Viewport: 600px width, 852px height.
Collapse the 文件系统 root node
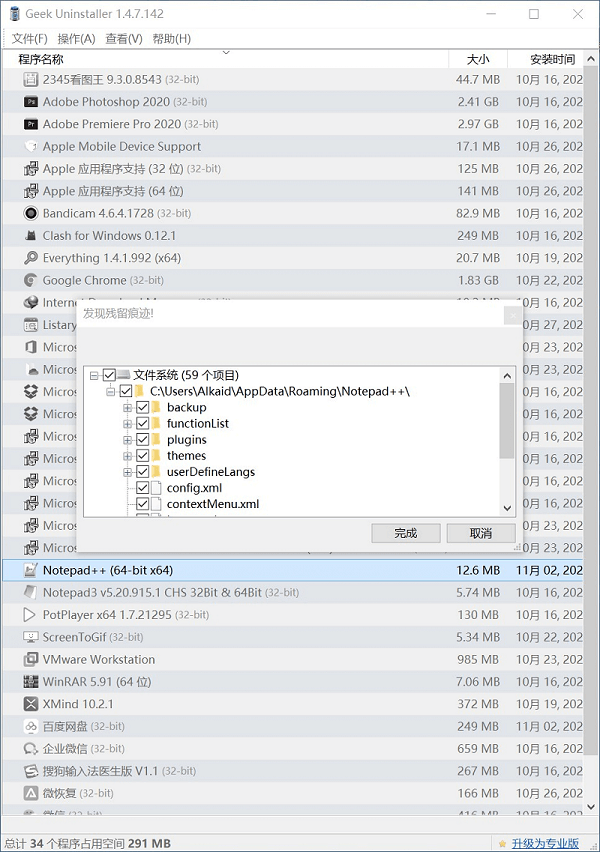click(x=94, y=375)
